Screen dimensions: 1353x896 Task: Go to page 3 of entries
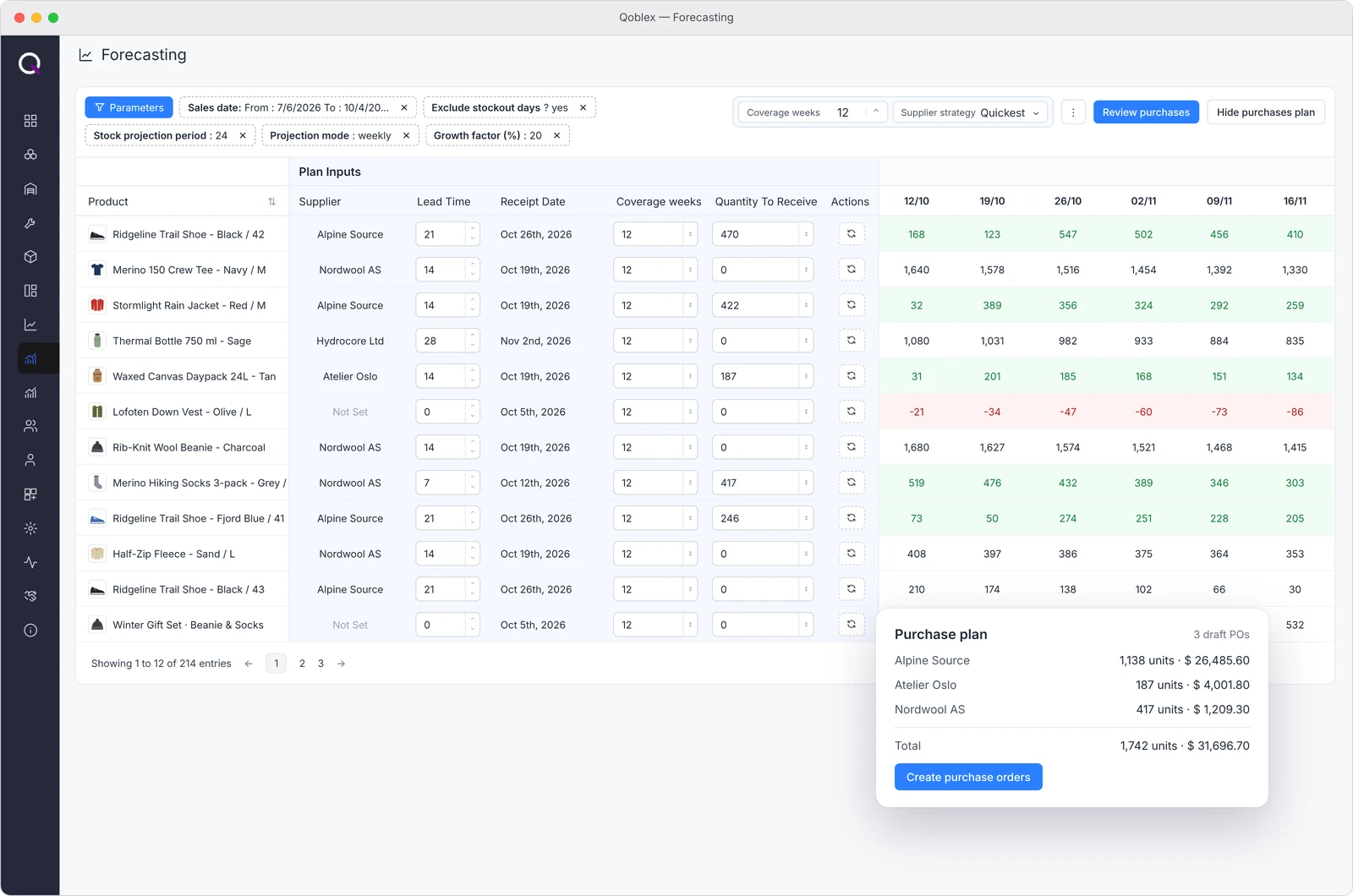(x=320, y=664)
